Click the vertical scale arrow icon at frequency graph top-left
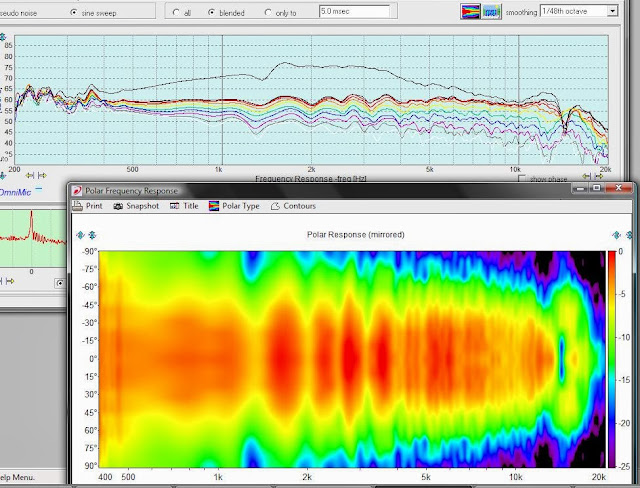The image size is (640, 488). point(2,37)
